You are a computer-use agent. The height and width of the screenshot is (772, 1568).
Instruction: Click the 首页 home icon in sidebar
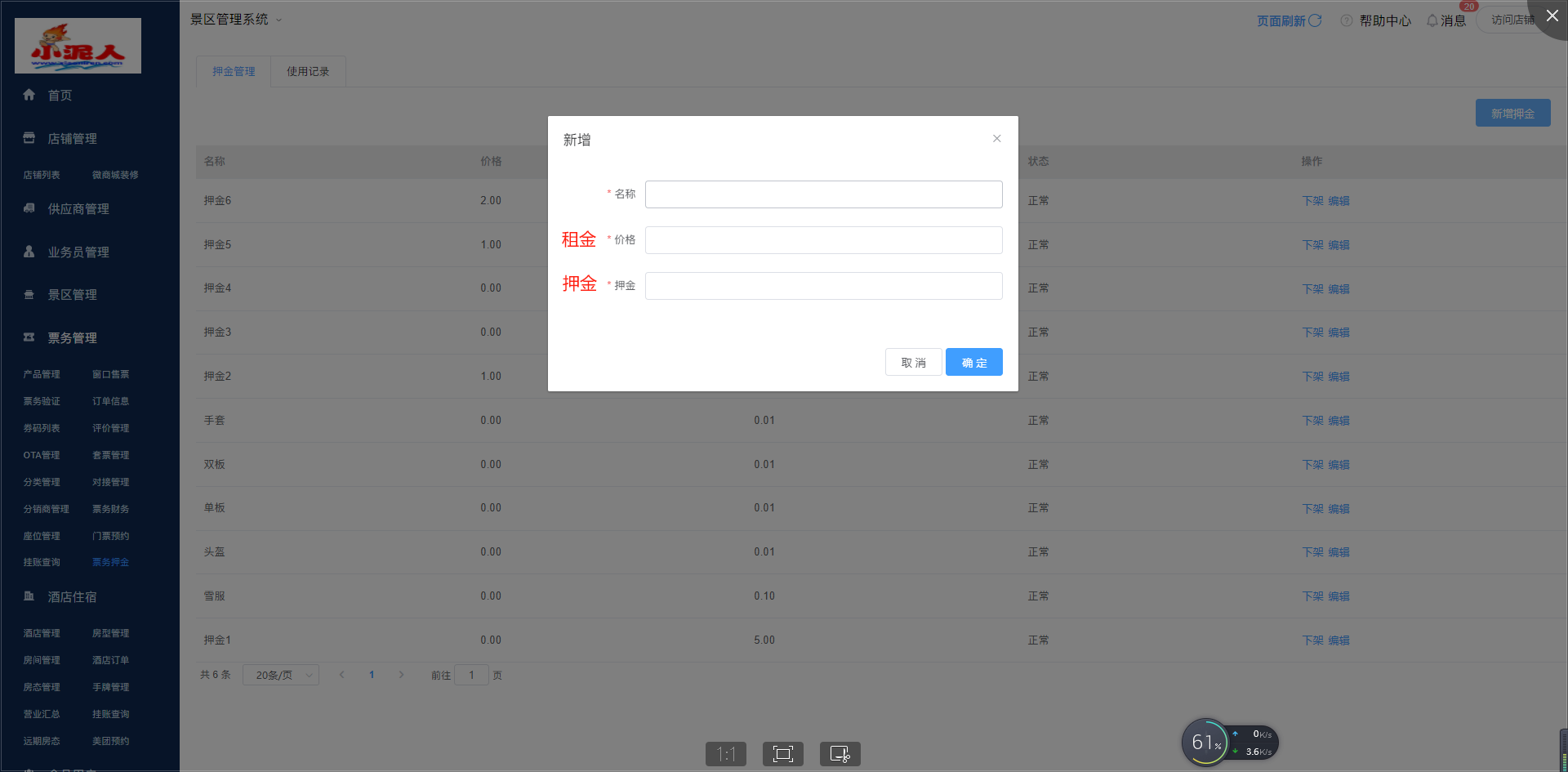click(x=29, y=95)
